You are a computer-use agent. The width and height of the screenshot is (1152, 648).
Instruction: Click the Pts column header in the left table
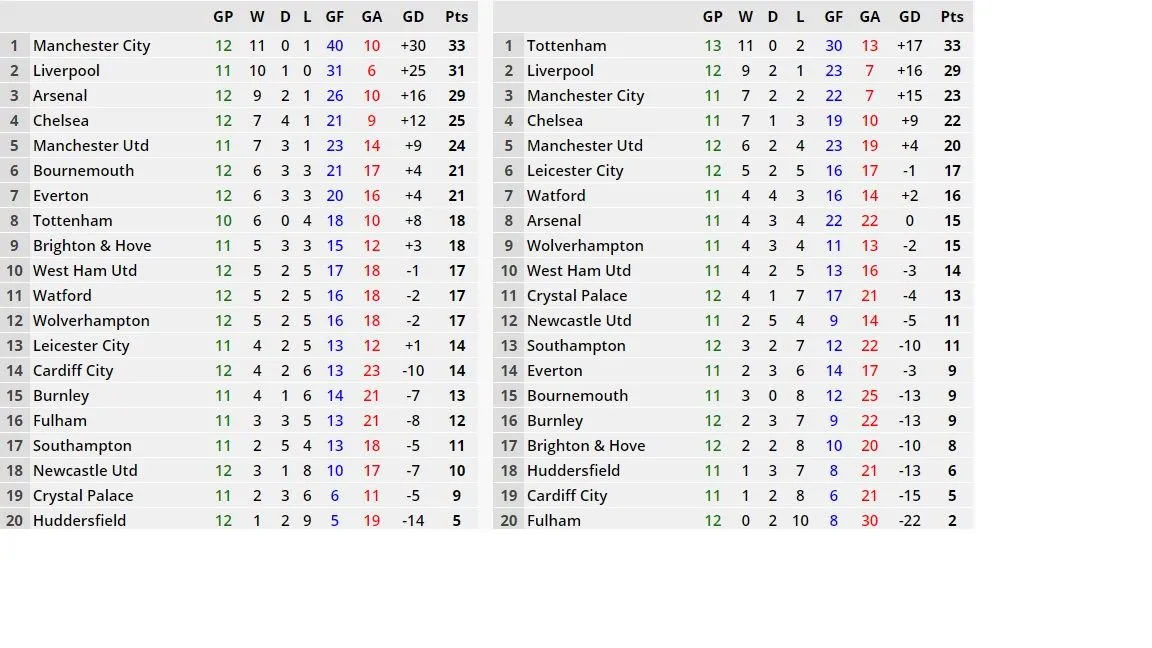[x=456, y=16]
